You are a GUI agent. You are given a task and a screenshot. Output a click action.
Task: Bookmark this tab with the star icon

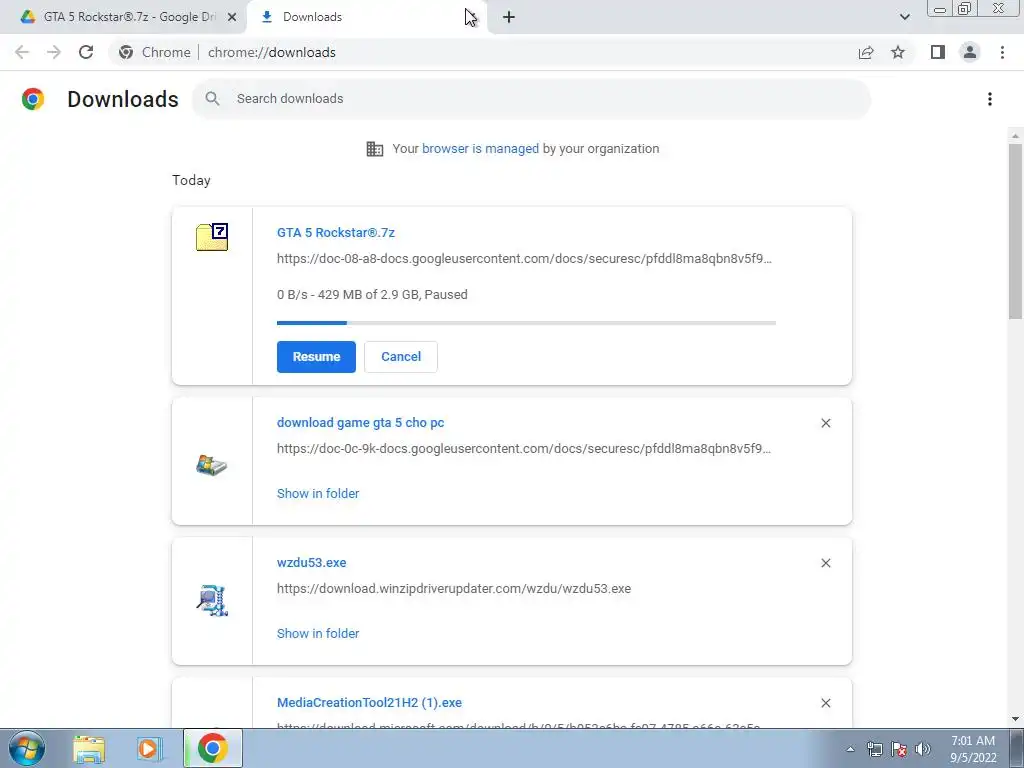coord(898,52)
